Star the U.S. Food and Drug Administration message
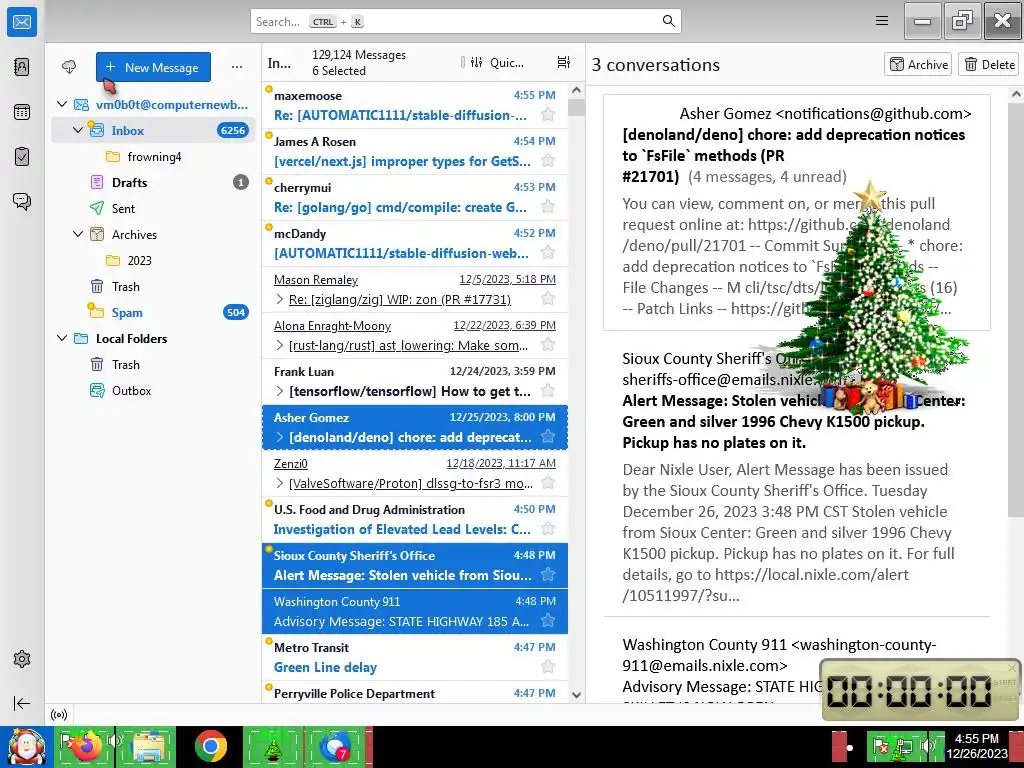Viewport: 1024px width, 768px height. point(548,529)
